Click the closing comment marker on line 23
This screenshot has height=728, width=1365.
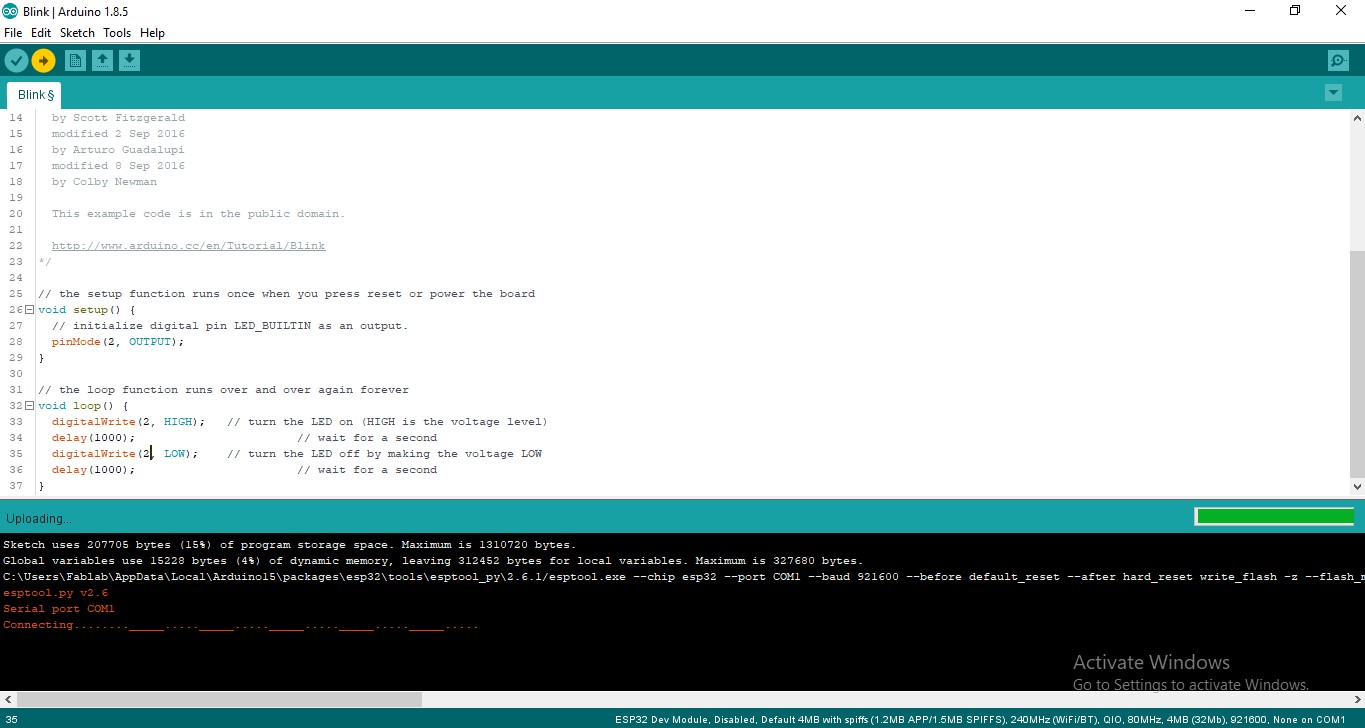[44, 262]
